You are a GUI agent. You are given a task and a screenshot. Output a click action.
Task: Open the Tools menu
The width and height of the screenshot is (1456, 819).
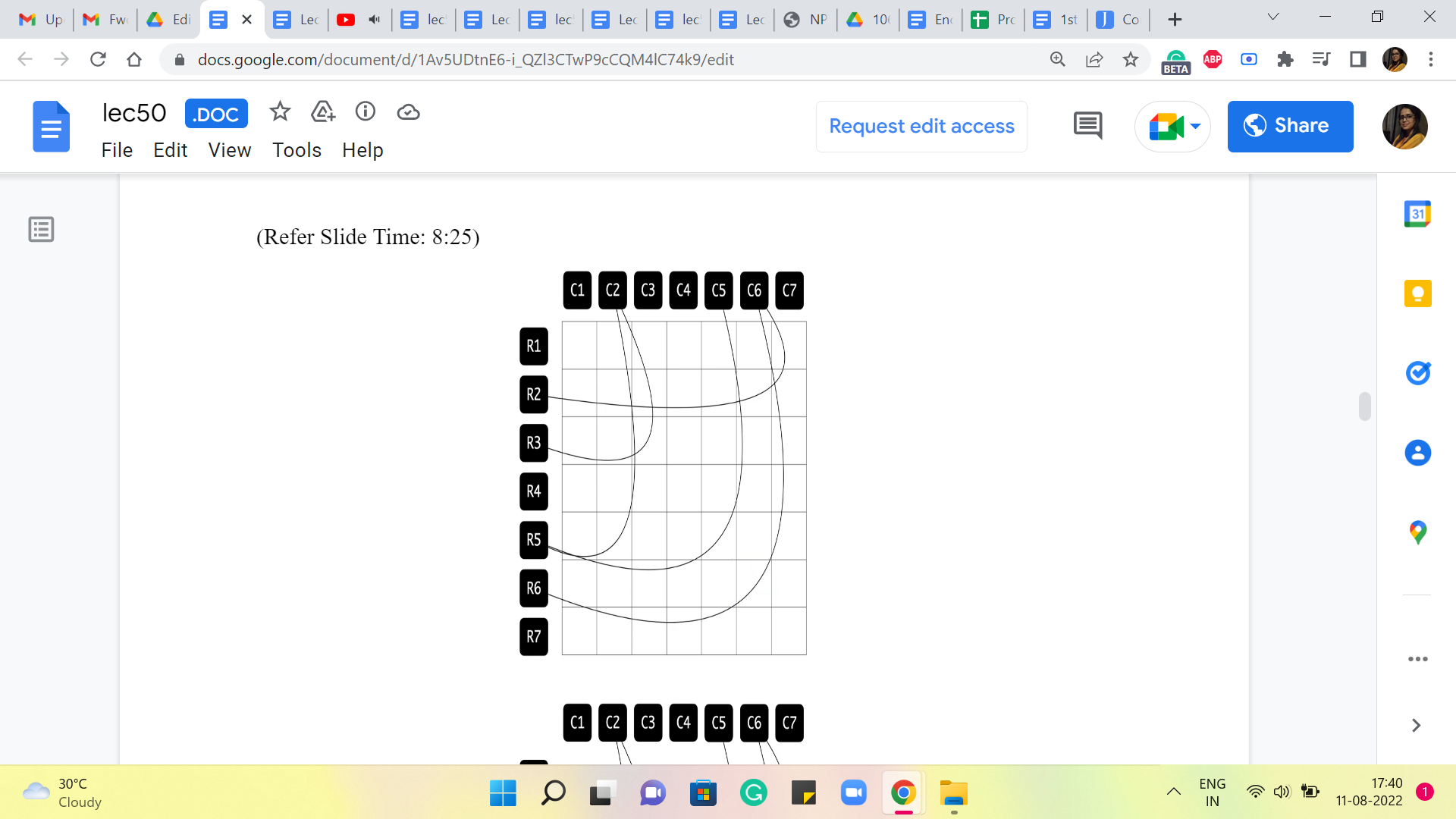click(297, 150)
